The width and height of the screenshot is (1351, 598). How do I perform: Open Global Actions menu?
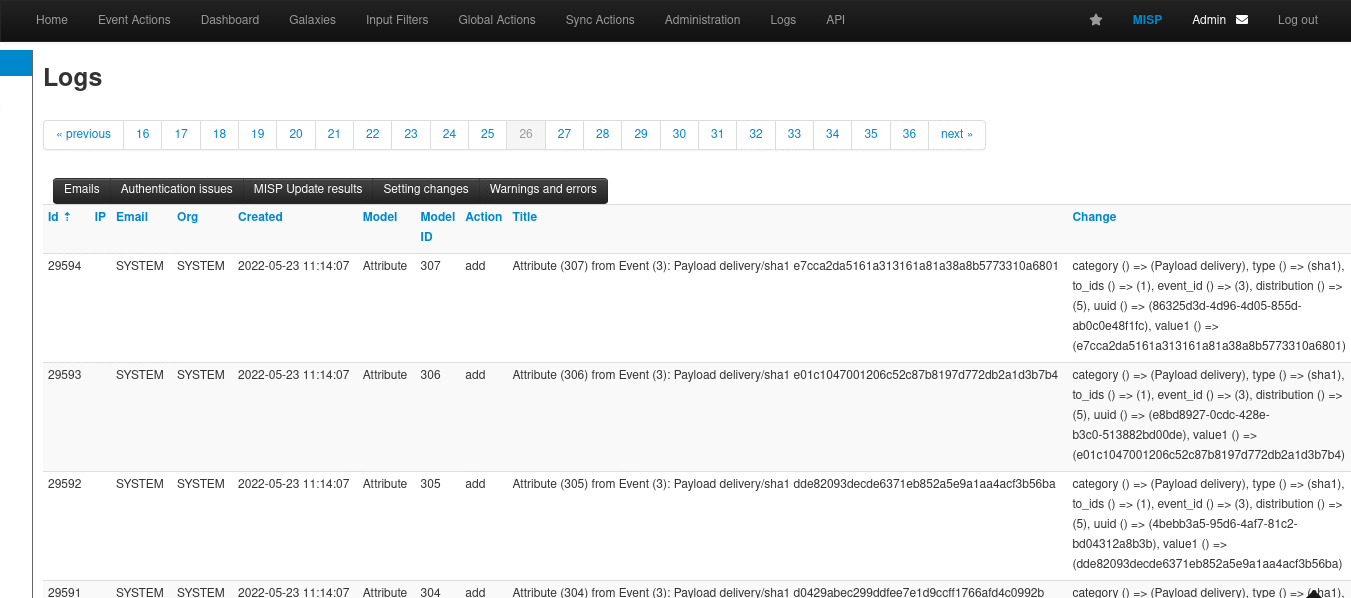(496, 20)
